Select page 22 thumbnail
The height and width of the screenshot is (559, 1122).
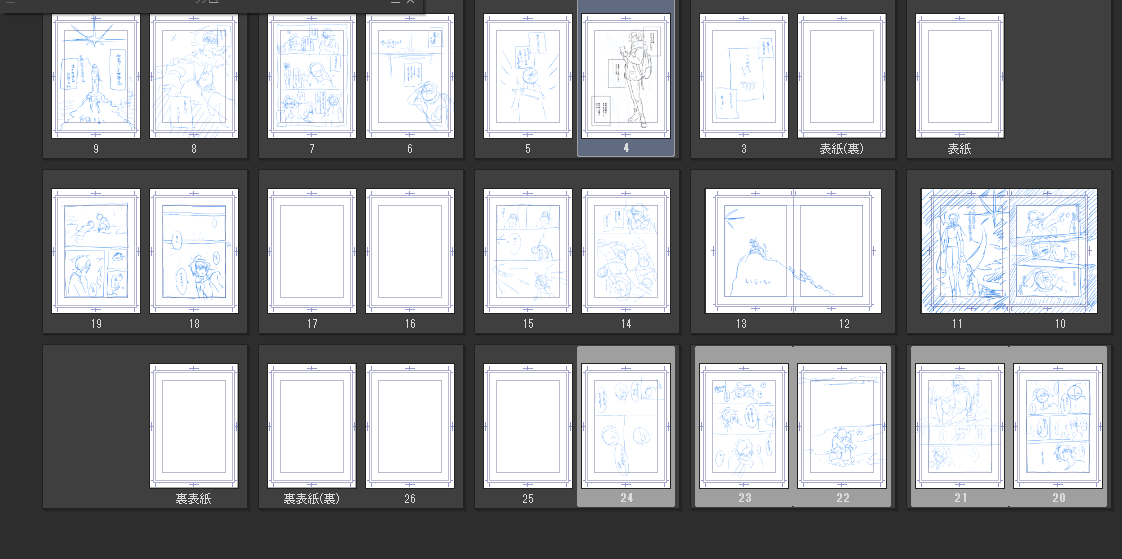click(x=842, y=425)
